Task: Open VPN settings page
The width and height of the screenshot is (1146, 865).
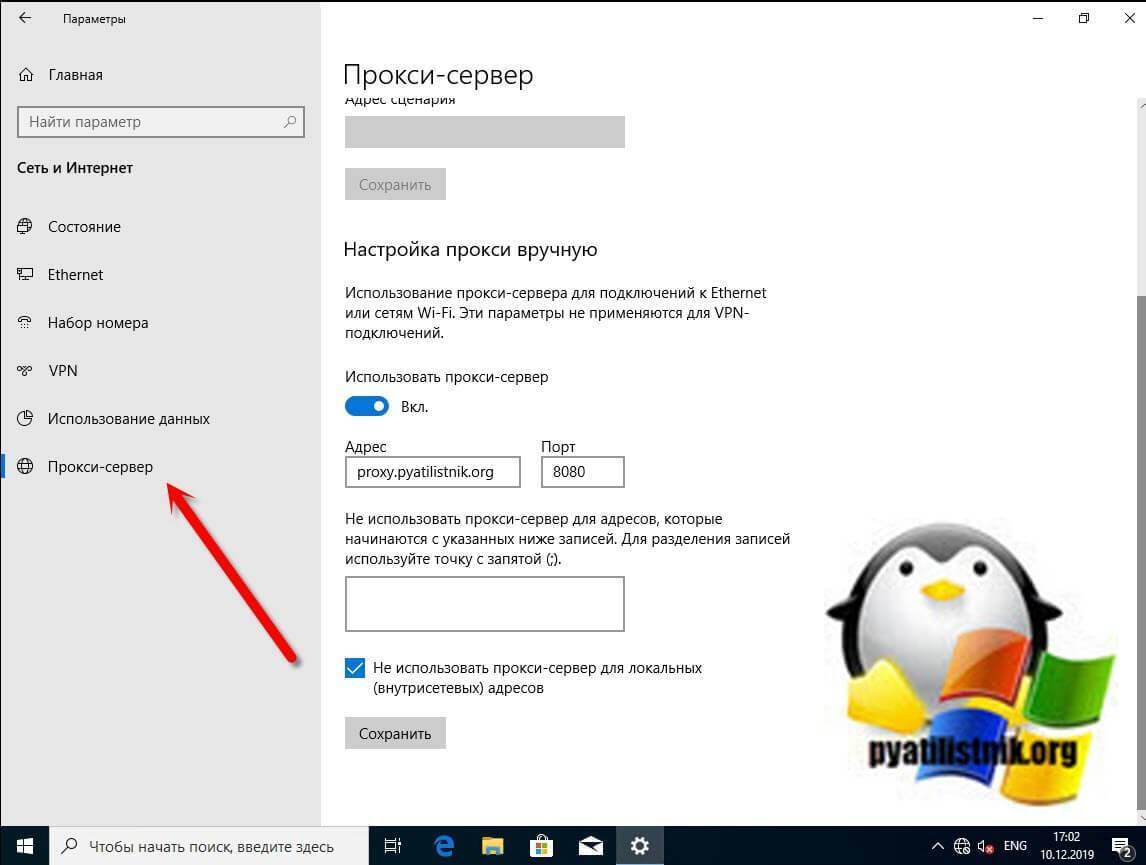Action: [x=63, y=370]
